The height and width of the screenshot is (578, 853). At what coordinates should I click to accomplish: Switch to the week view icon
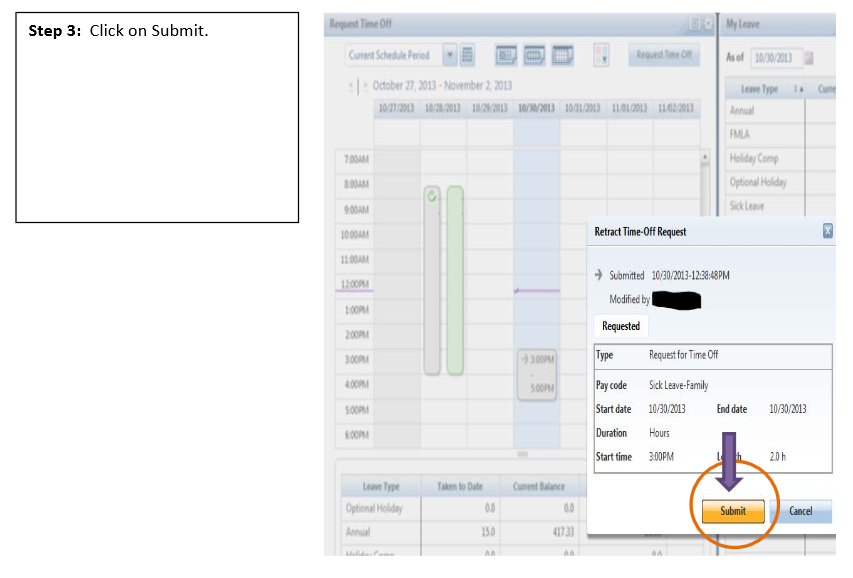534,56
